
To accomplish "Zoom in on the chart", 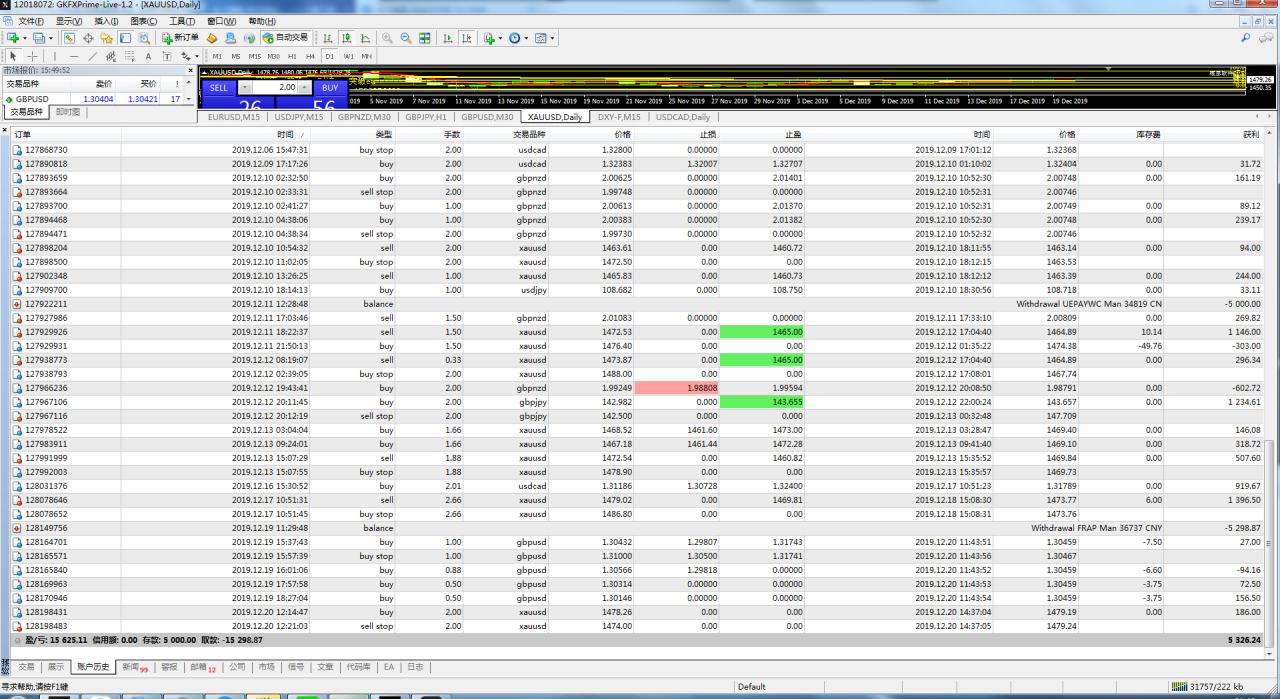I will pos(387,38).
